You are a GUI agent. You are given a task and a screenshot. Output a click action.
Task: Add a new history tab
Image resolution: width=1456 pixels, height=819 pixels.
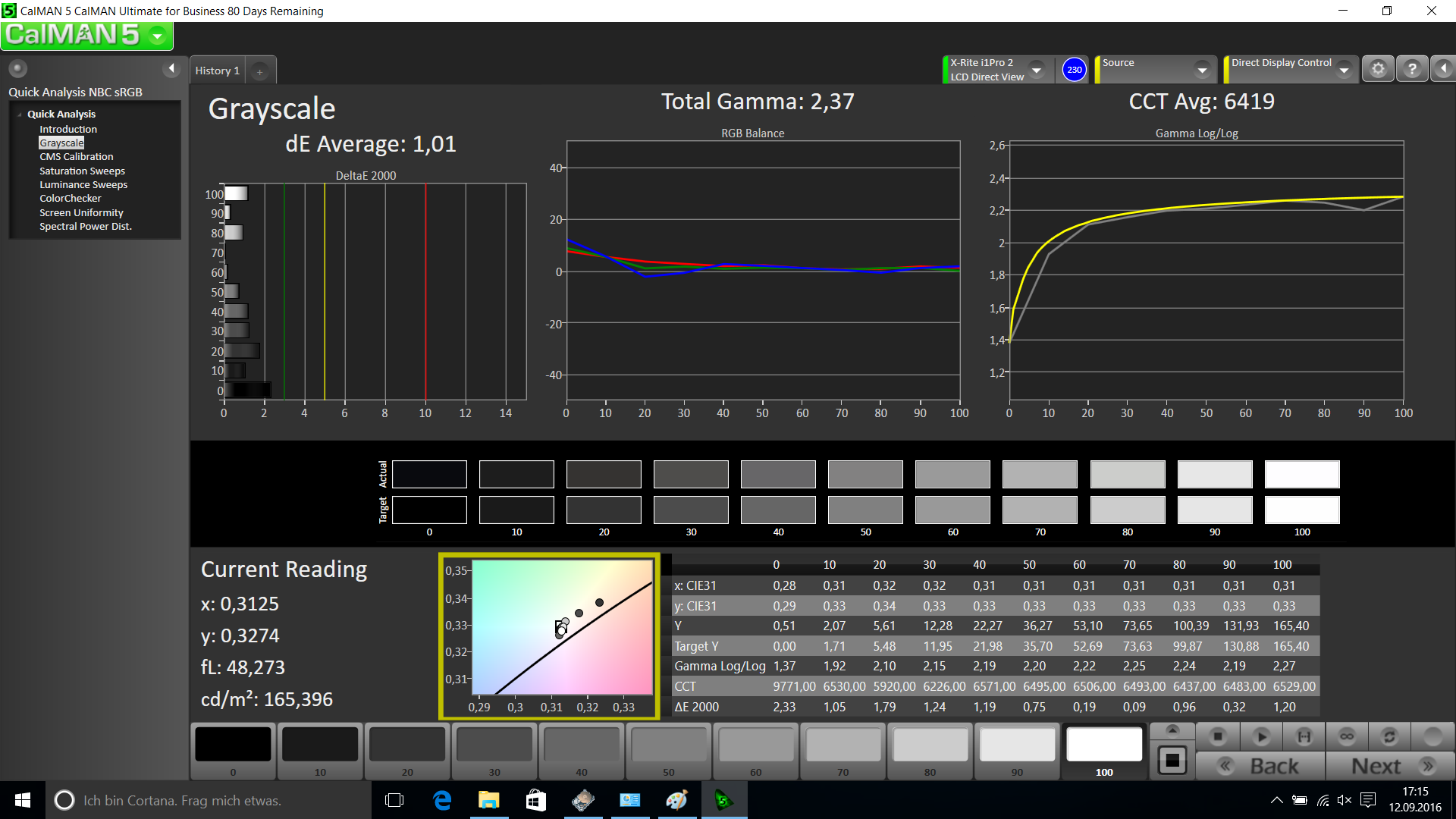point(259,71)
